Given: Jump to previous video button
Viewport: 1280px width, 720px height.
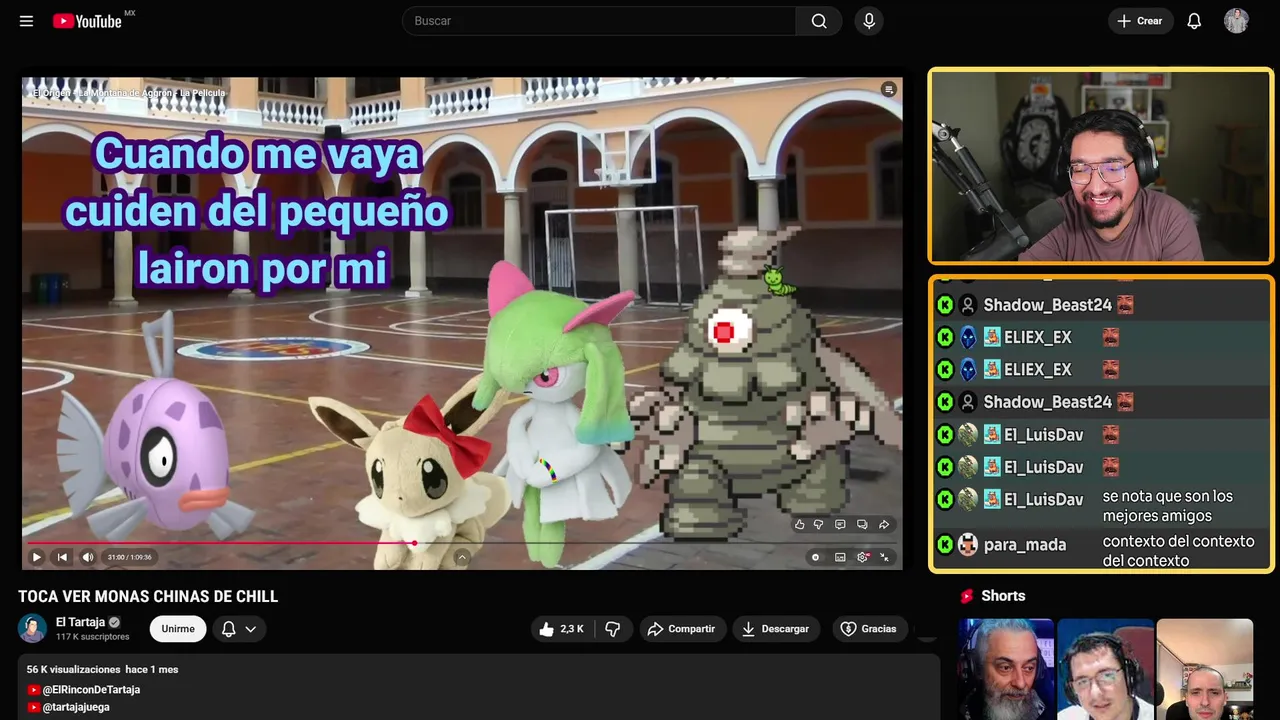Looking at the screenshot, I should (62, 557).
